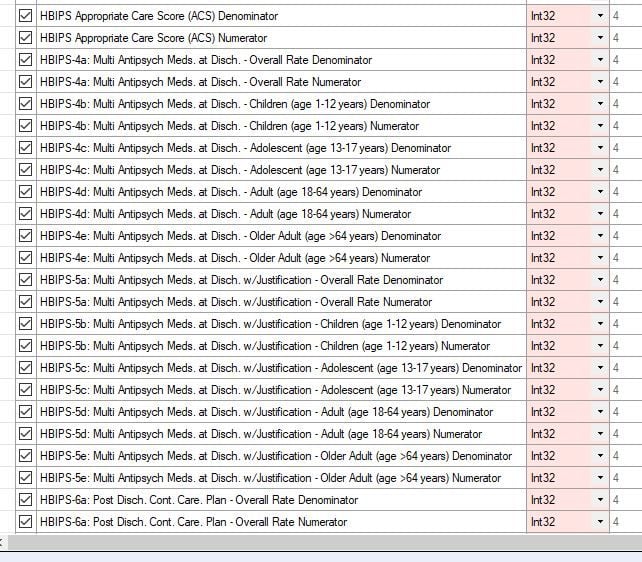Toggle checkbox for HBIPS-4e Older Adult Numerator
The image size is (642, 562).
pos(25,258)
